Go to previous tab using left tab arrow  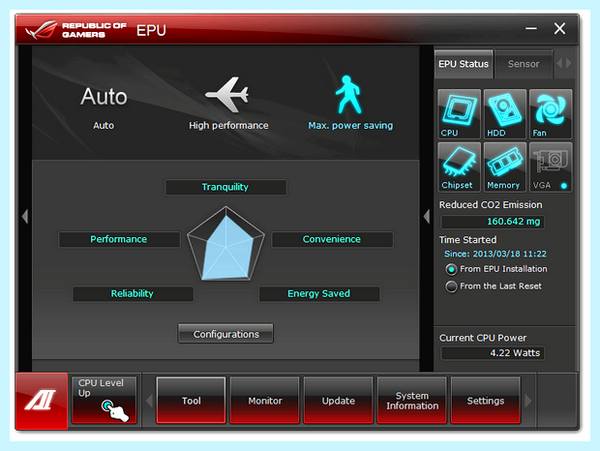click(559, 63)
